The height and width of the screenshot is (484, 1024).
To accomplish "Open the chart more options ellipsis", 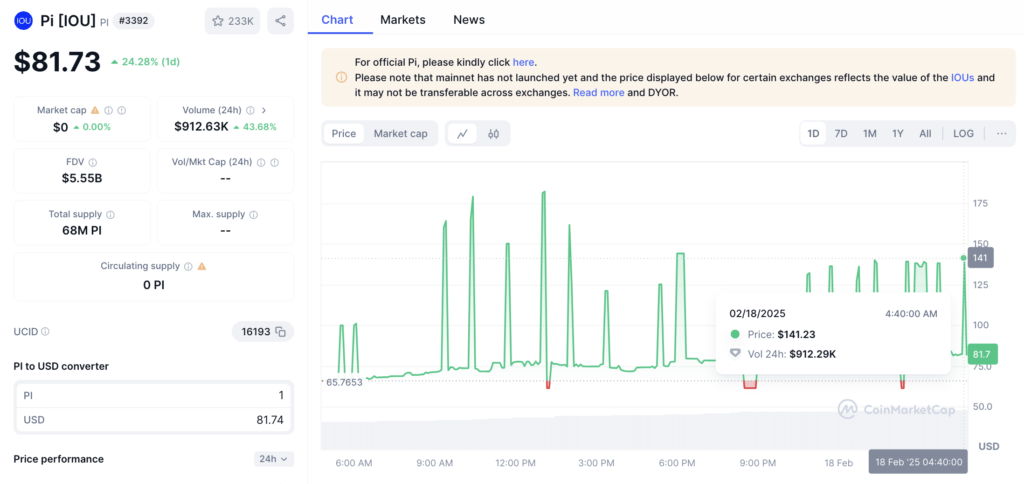I will (1001, 134).
